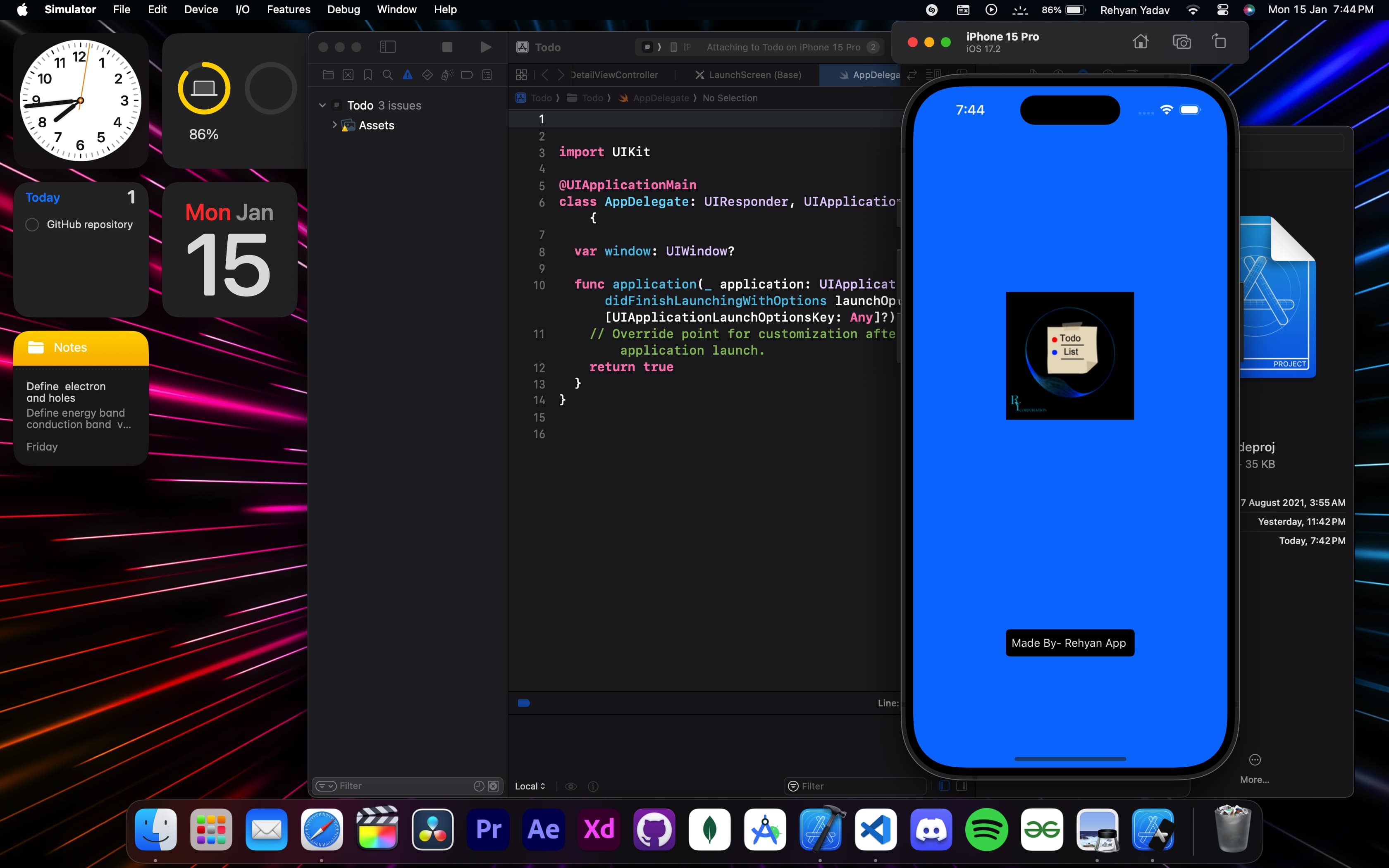Screen dimensions: 1389x868
Task: Open the related items grid icon
Action: click(x=521, y=75)
